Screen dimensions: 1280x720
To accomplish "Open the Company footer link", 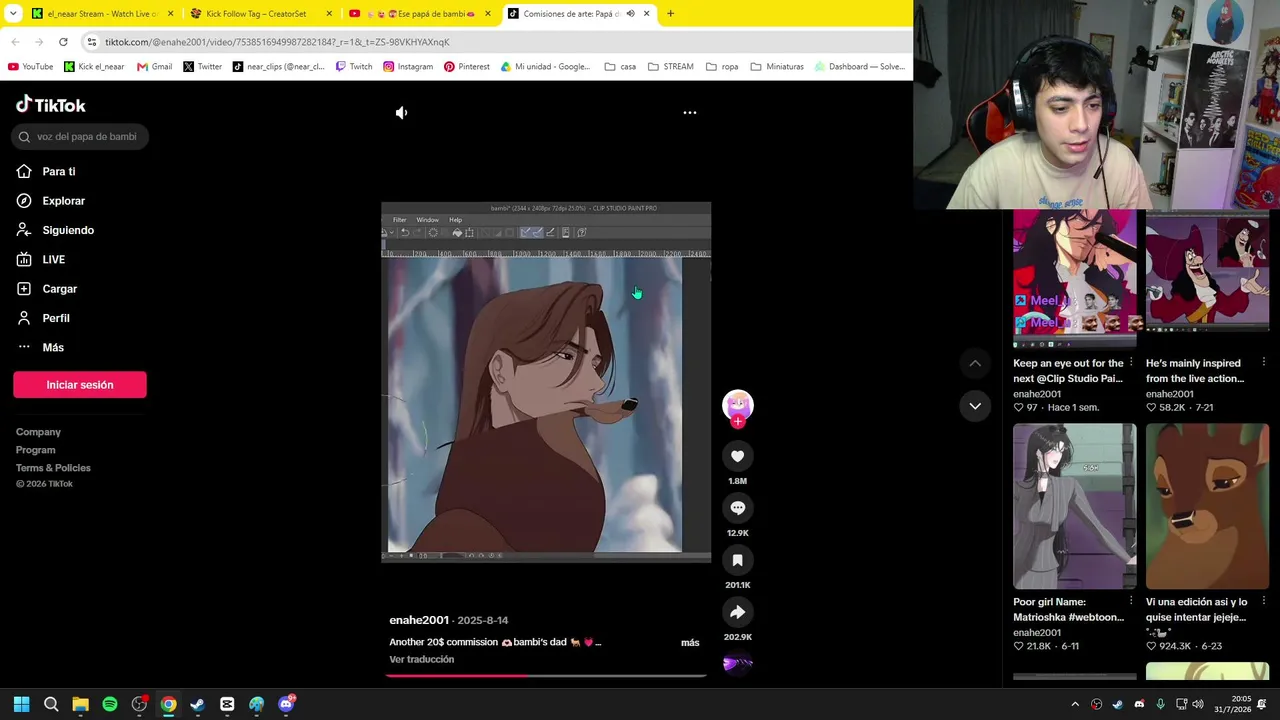I will coord(38,432).
